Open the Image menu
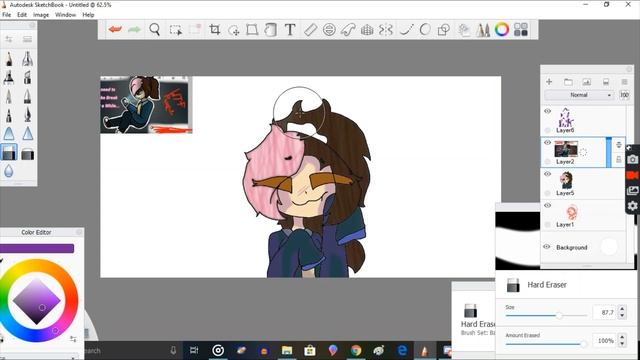640x360 pixels. (x=41, y=15)
